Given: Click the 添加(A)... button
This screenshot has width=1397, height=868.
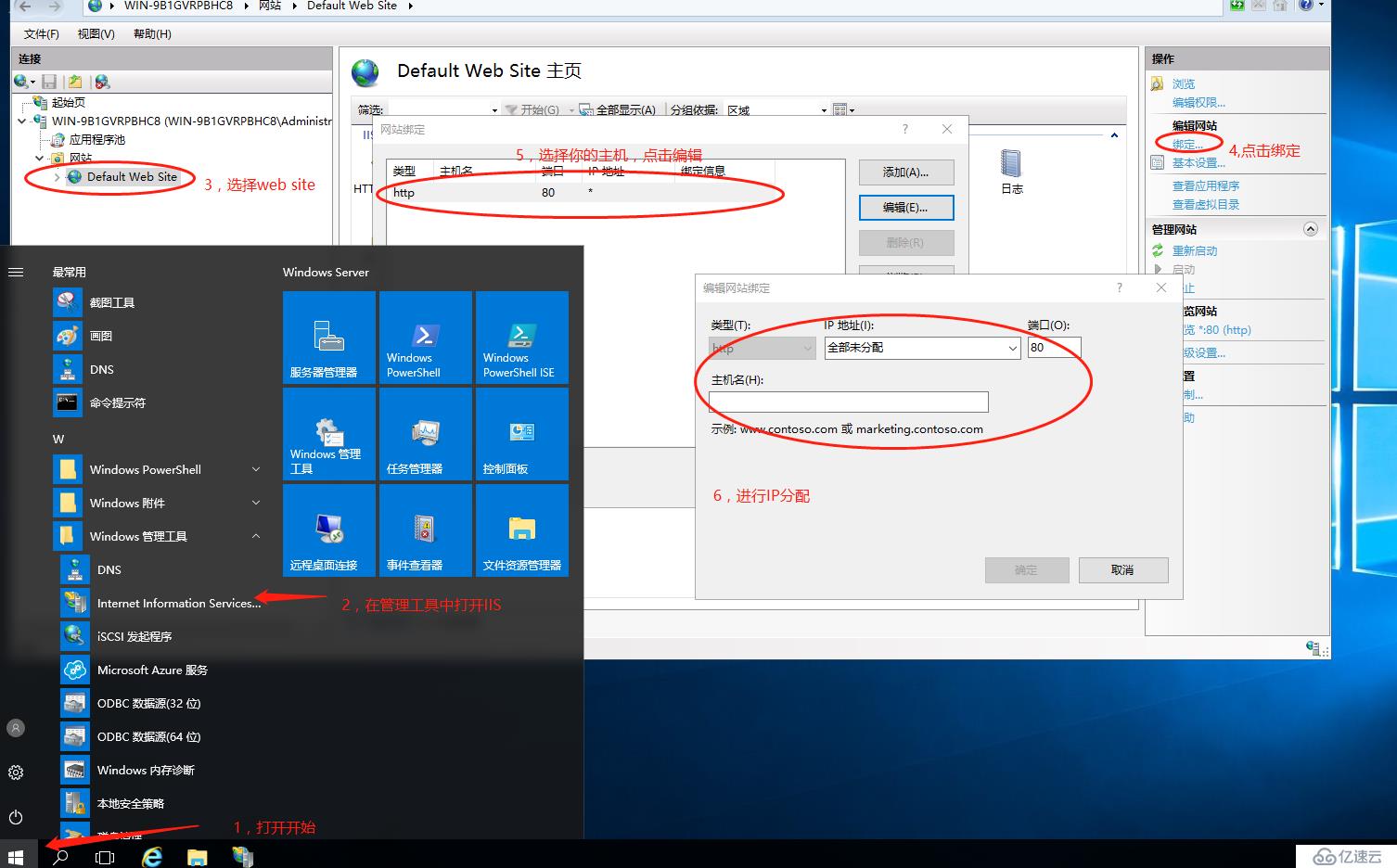Looking at the screenshot, I should (x=905, y=172).
